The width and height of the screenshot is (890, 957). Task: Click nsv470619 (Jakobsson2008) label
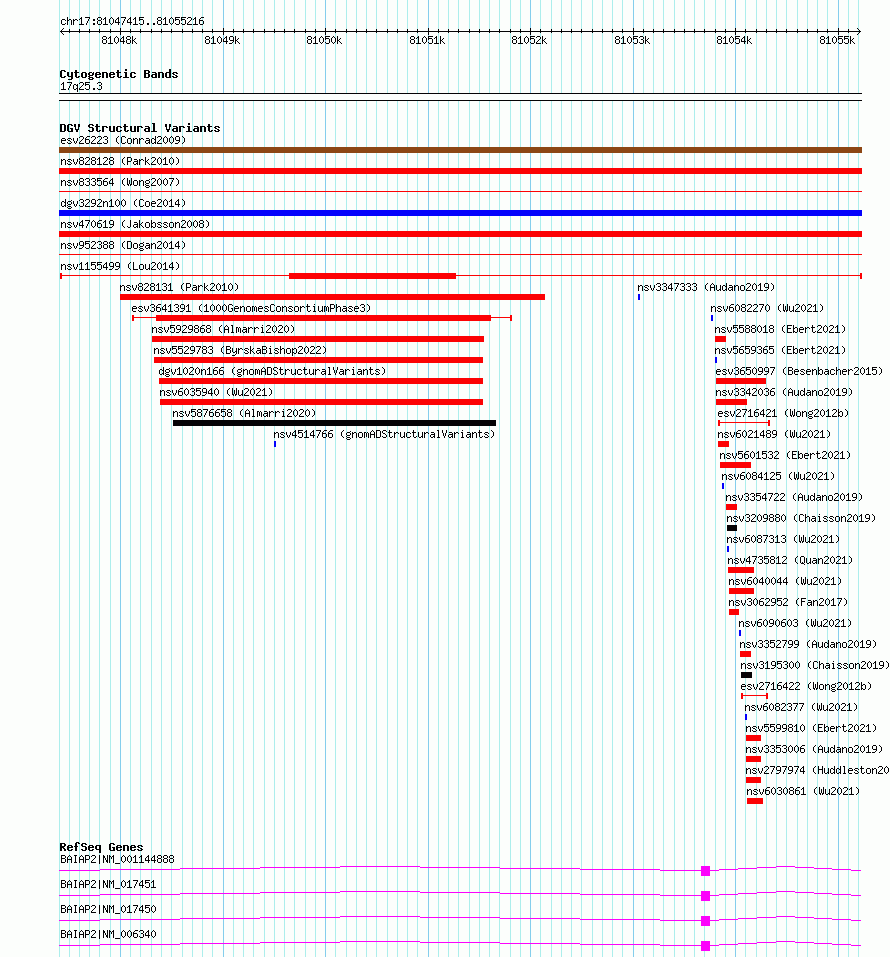135,225
